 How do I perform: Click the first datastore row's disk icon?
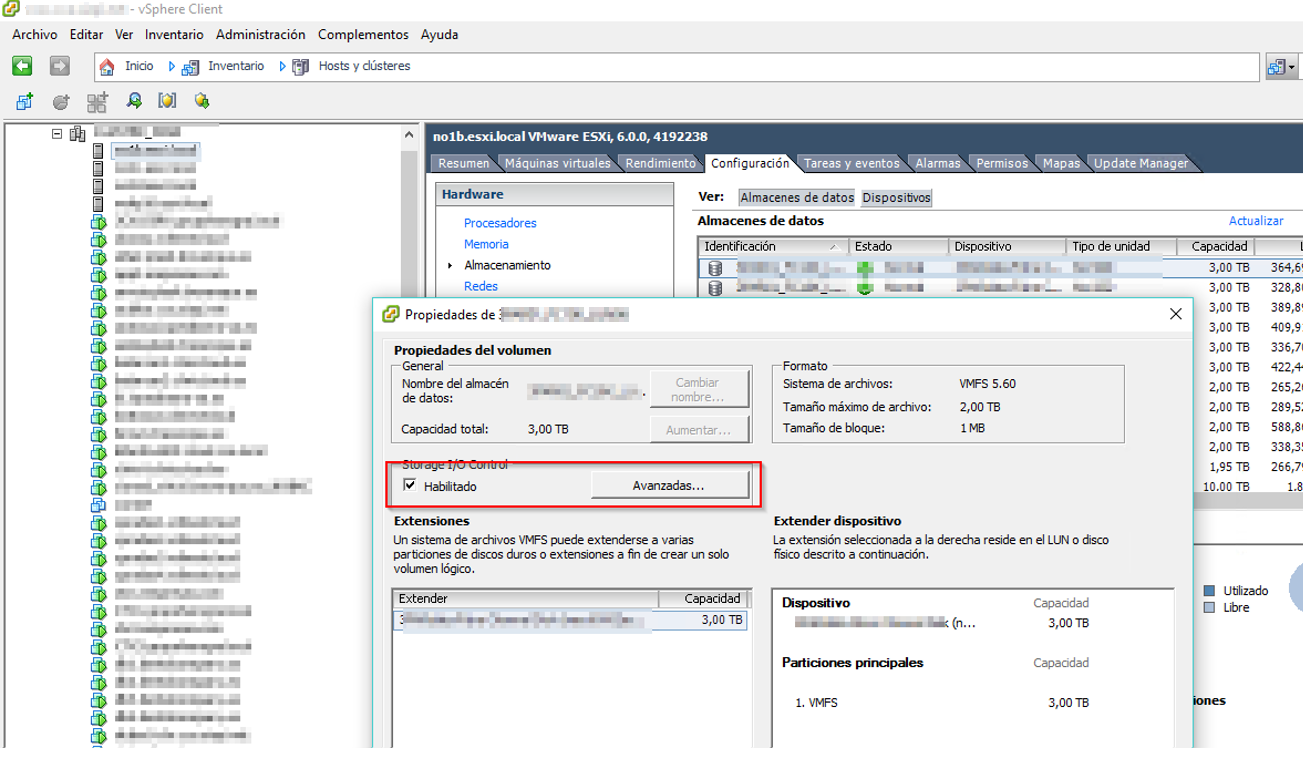pyautogui.click(x=714, y=268)
